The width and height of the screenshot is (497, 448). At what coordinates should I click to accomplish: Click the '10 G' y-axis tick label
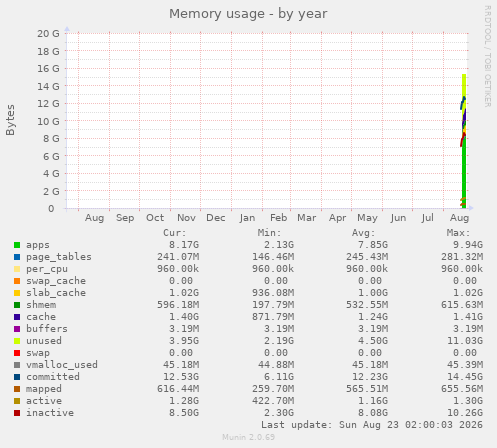48,122
